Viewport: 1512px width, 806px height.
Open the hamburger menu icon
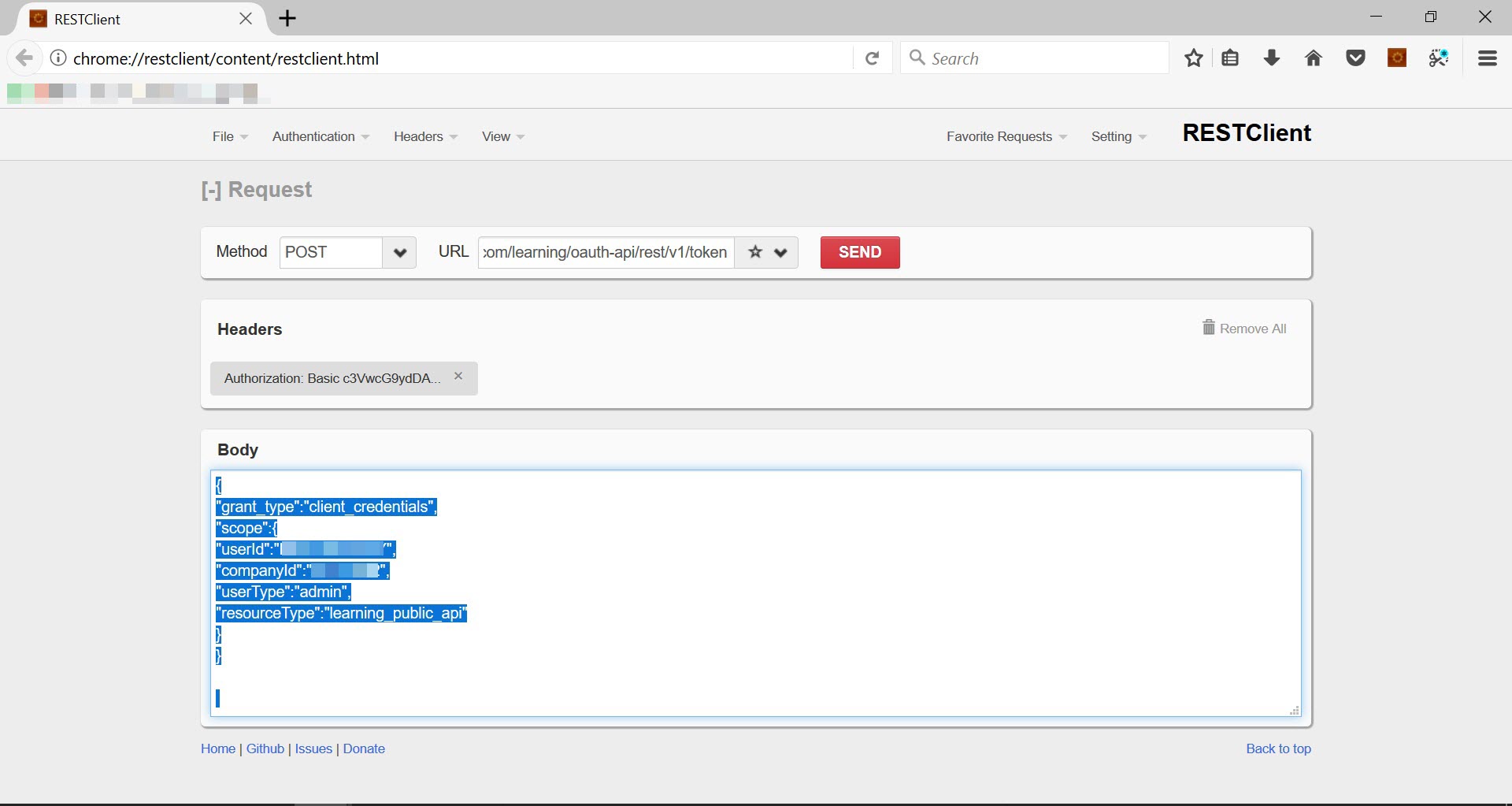1488,58
